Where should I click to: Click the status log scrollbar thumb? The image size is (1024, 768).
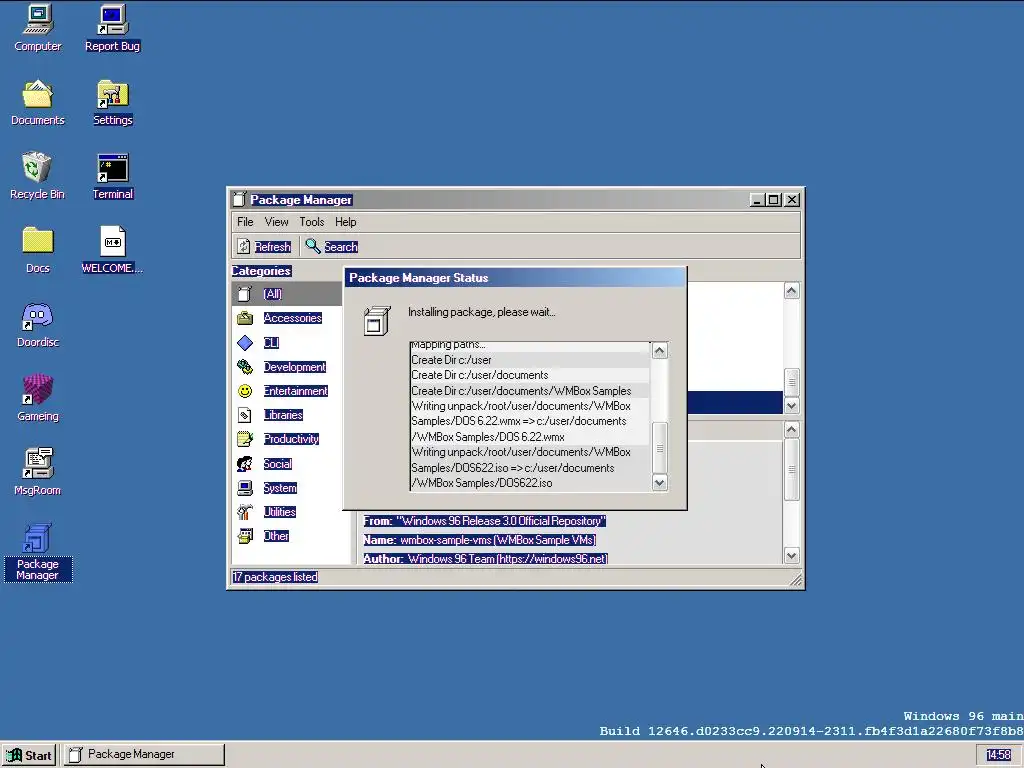click(x=660, y=448)
